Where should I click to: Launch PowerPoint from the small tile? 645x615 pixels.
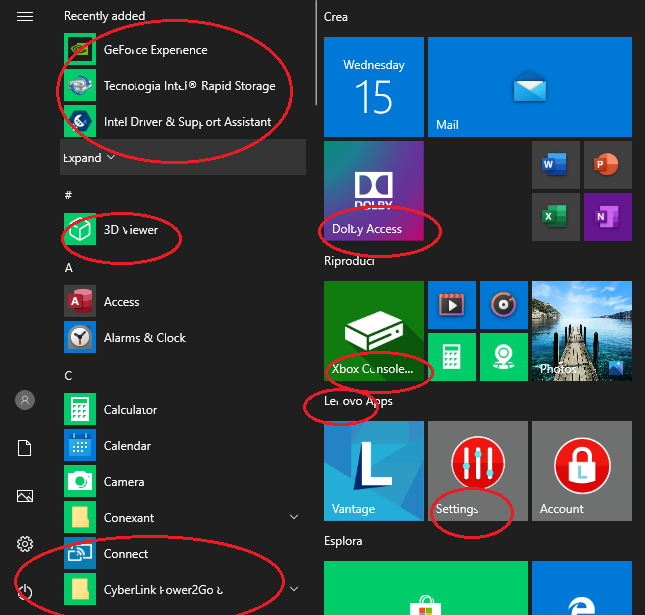click(x=608, y=165)
